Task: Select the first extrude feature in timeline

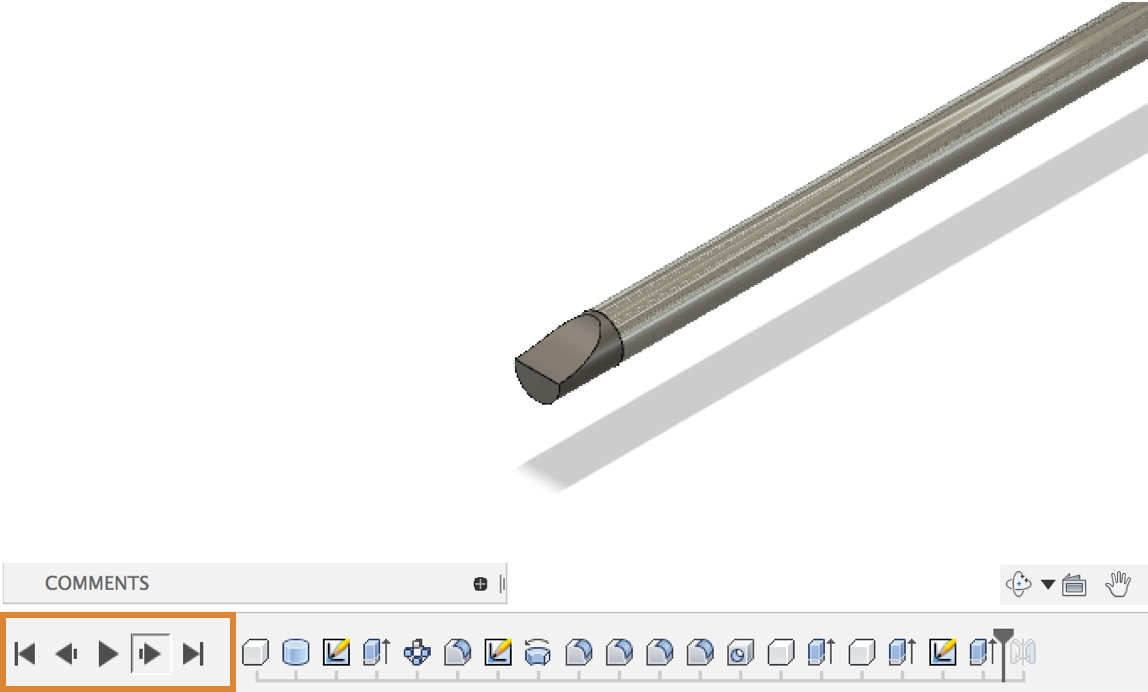Action: (x=376, y=652)
